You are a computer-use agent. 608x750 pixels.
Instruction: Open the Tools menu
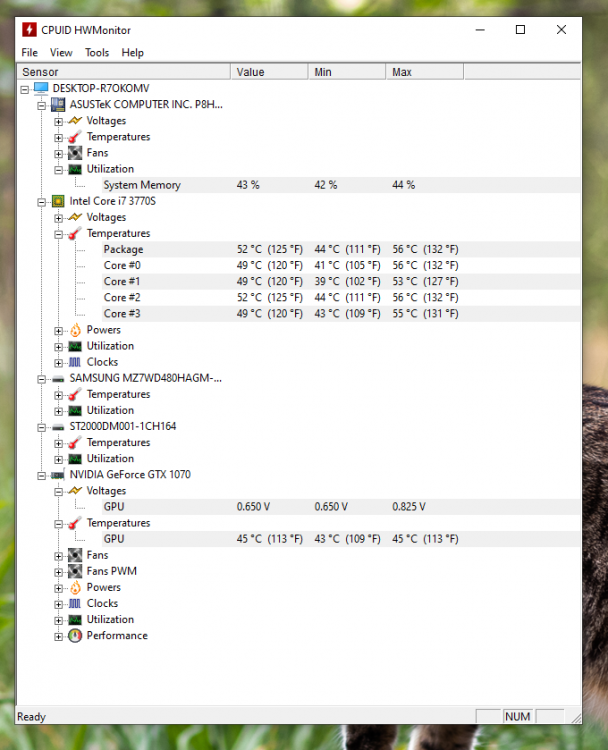(97, 53)
